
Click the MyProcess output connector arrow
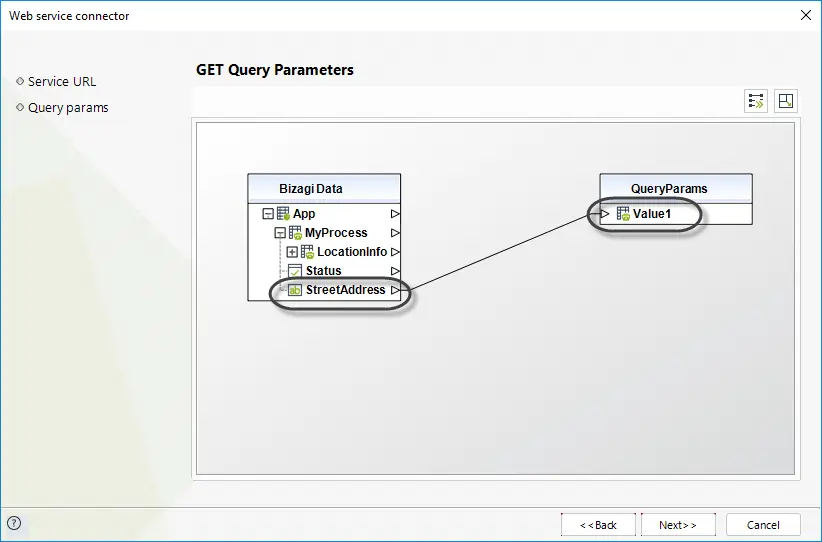[x=395, y=233]
